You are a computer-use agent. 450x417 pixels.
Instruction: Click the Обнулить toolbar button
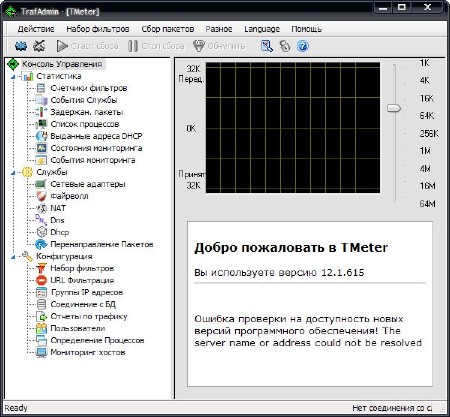tap(219, 46)
